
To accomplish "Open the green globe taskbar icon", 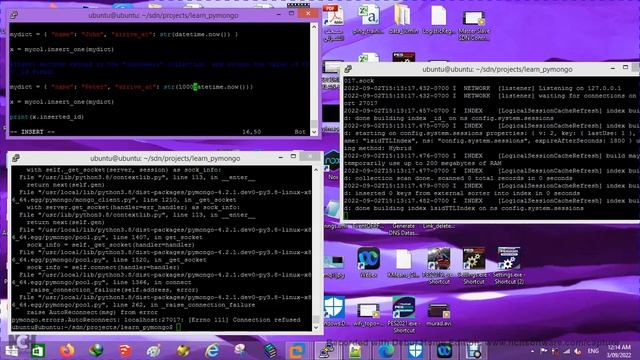I will pos(96,351).
